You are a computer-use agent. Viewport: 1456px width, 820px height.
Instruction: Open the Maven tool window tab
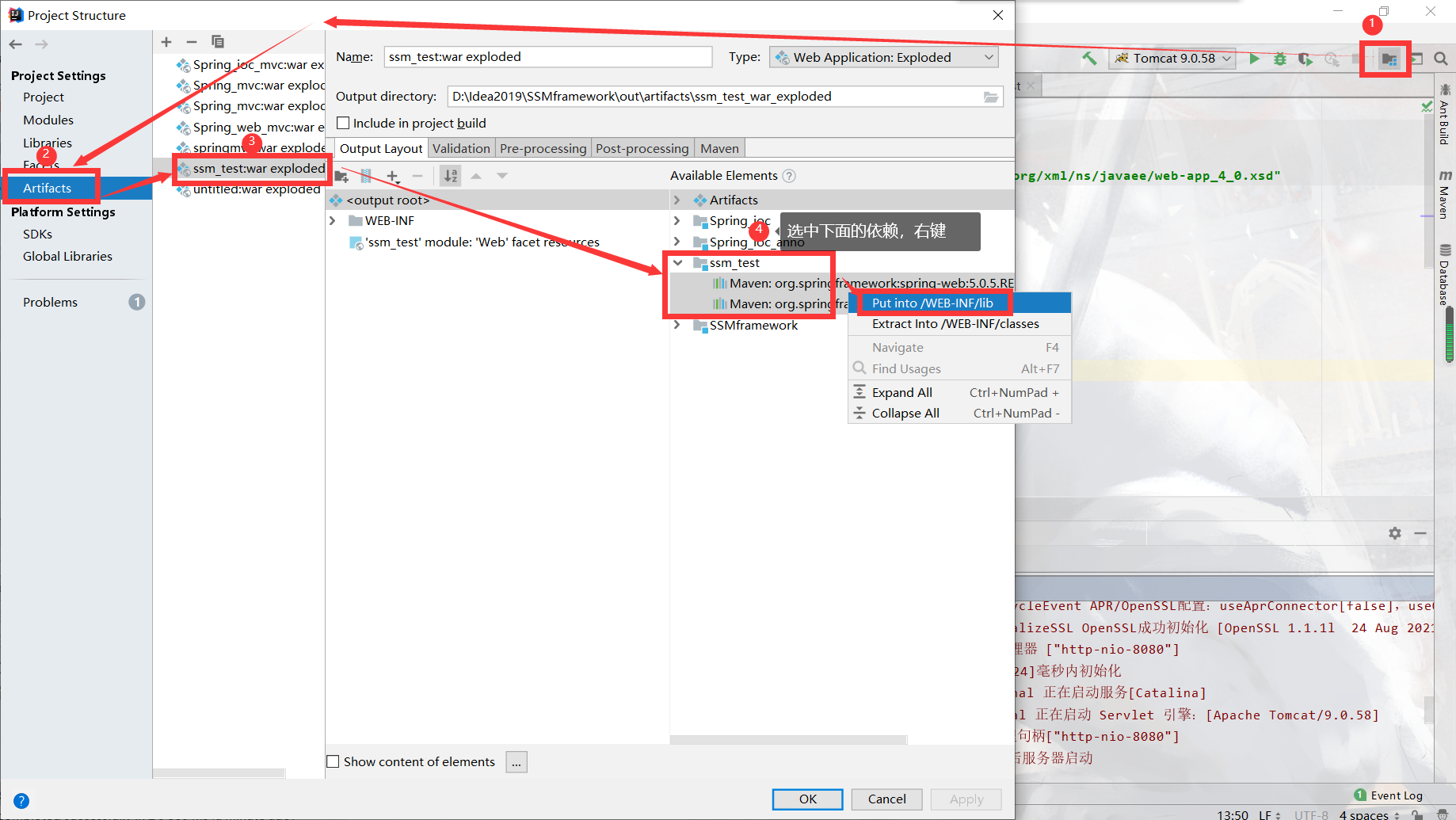pyautogui.click(x=1445, y=195)
